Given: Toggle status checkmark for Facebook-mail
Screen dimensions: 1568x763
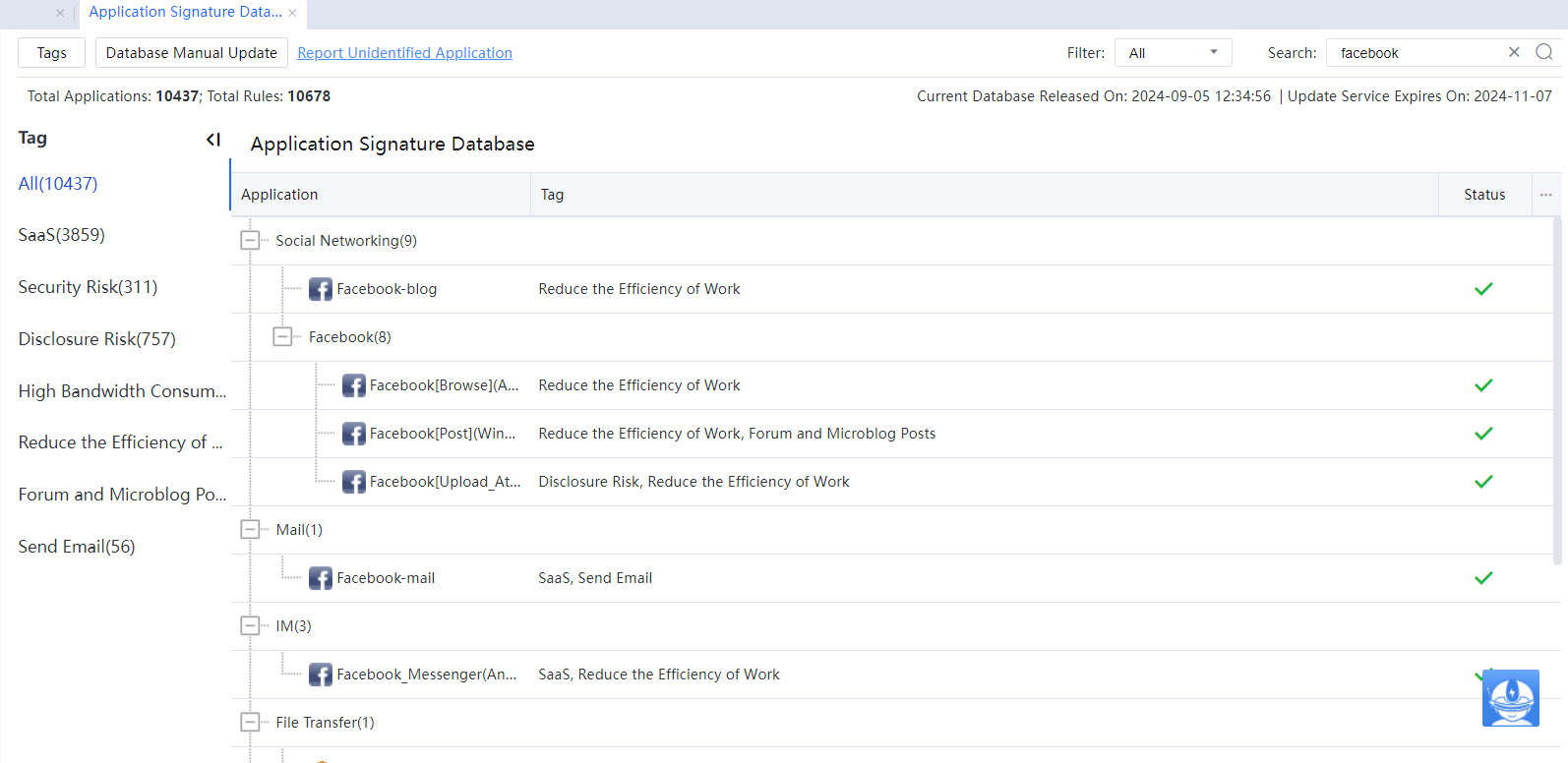Looking at the screenshot, I should [x=1483, y=578].
